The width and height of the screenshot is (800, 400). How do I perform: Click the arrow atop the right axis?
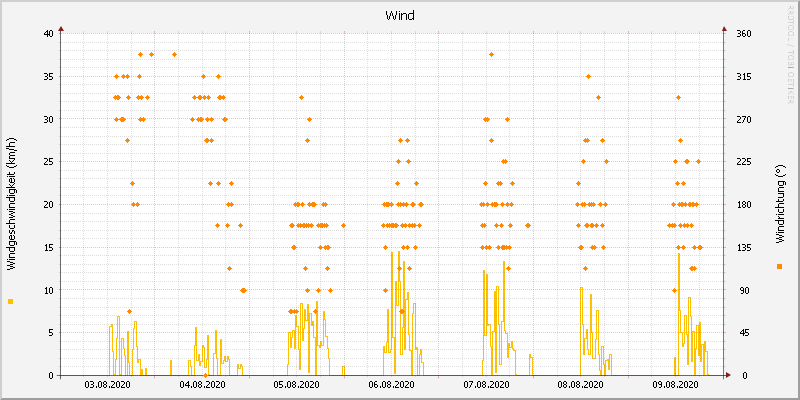pos(723,29)
